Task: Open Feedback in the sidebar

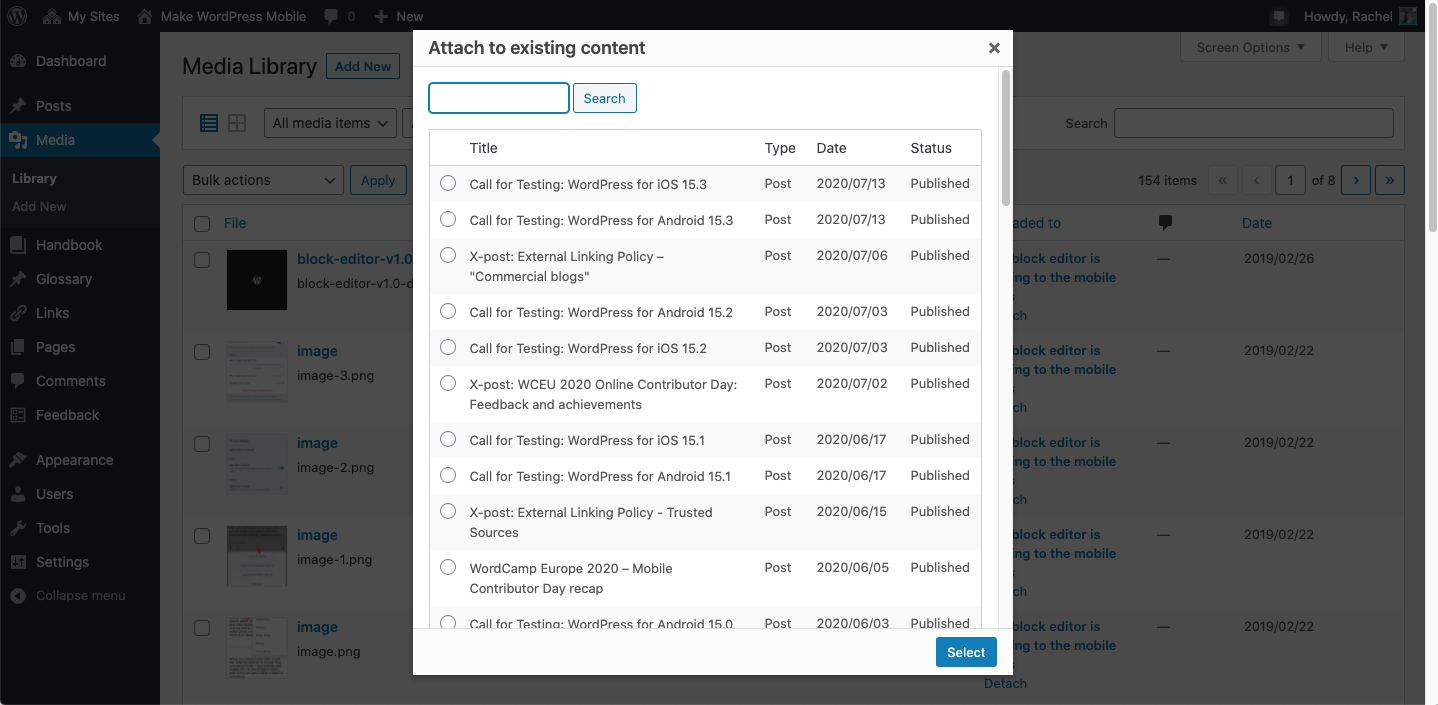Action: point(80,415)
